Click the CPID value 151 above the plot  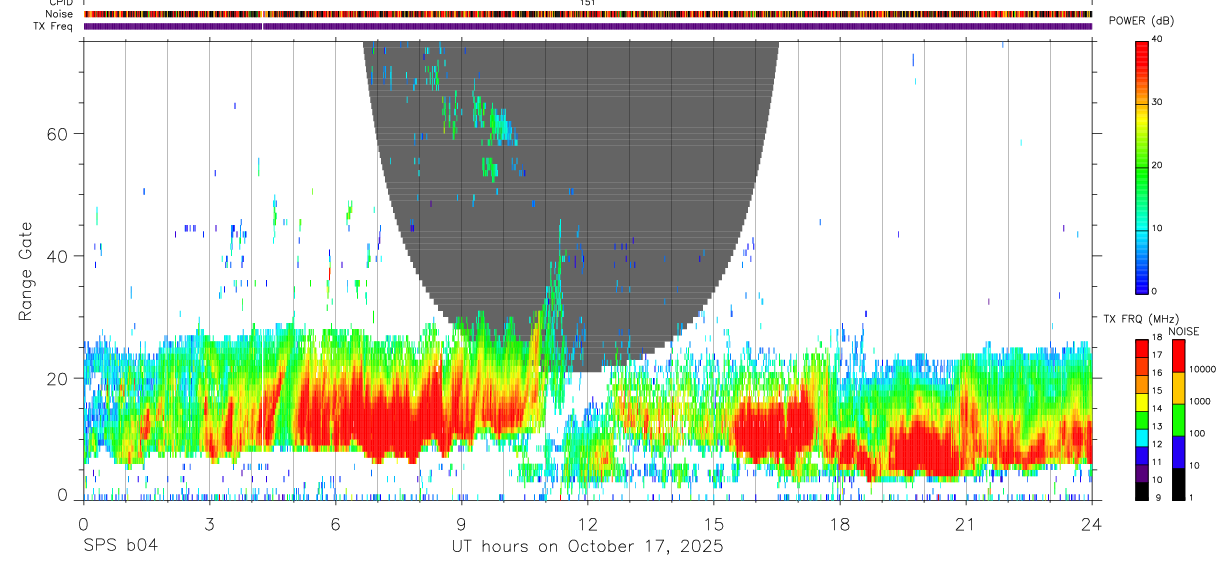(587, 3)
